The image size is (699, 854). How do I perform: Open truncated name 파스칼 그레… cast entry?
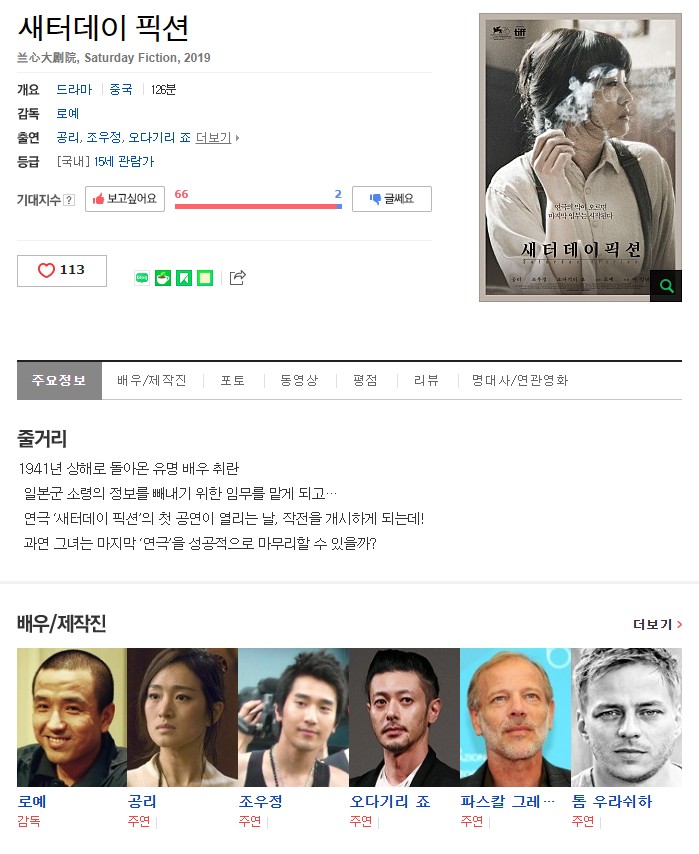[507, 801]
